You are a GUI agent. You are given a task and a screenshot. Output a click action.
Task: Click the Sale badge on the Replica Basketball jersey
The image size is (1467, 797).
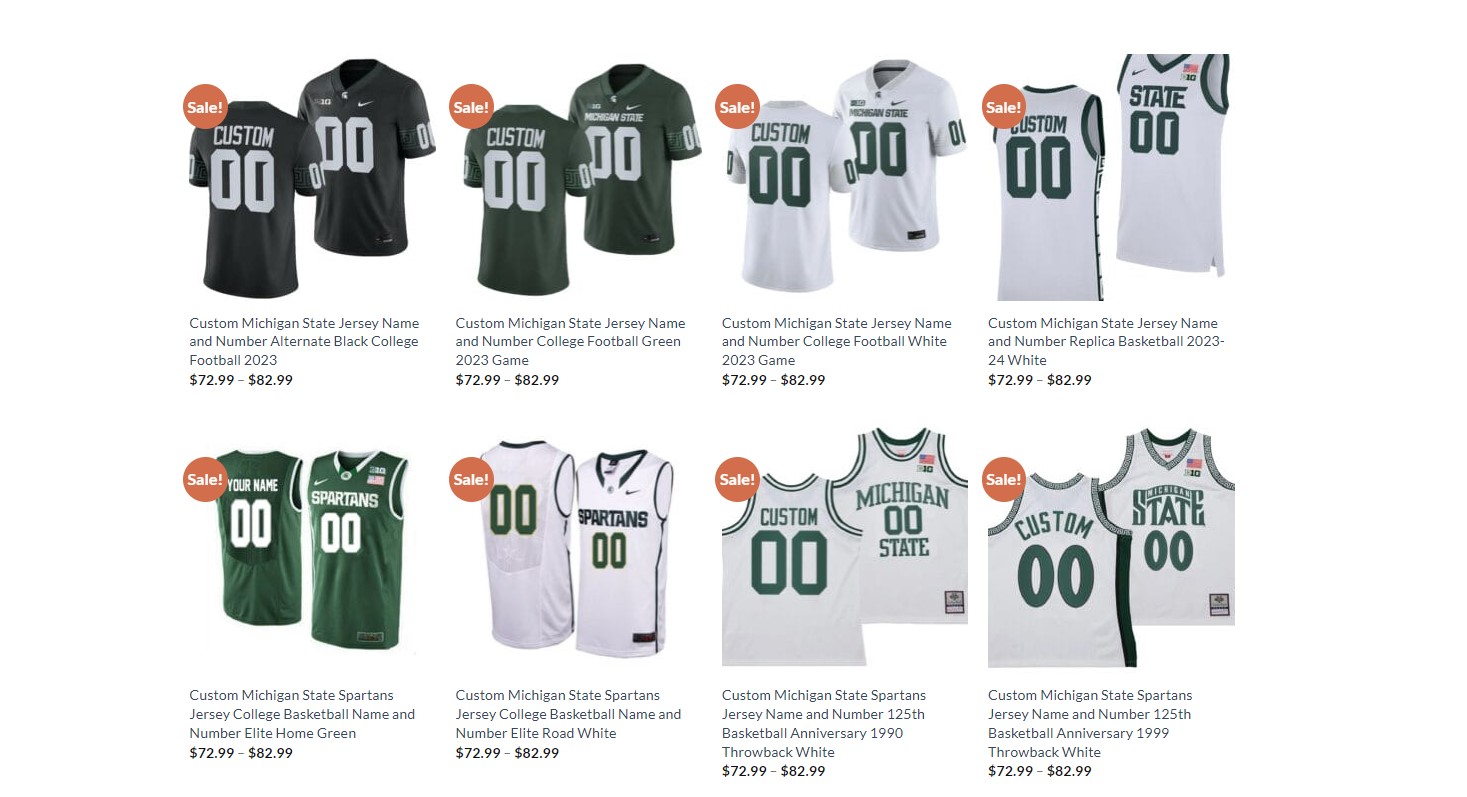[x=1003, y=107]
